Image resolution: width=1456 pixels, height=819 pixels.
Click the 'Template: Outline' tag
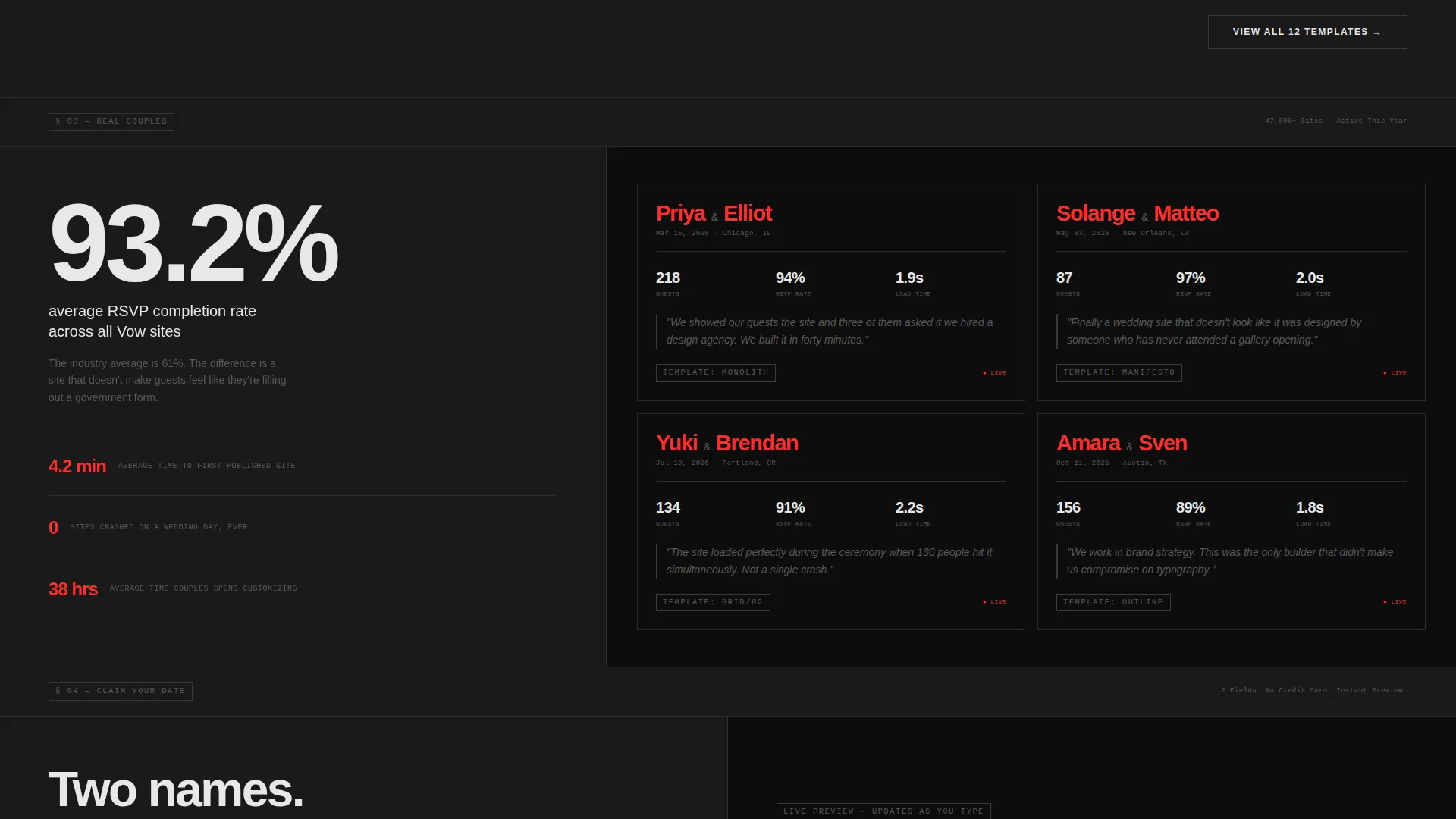tap(1113, 602)
